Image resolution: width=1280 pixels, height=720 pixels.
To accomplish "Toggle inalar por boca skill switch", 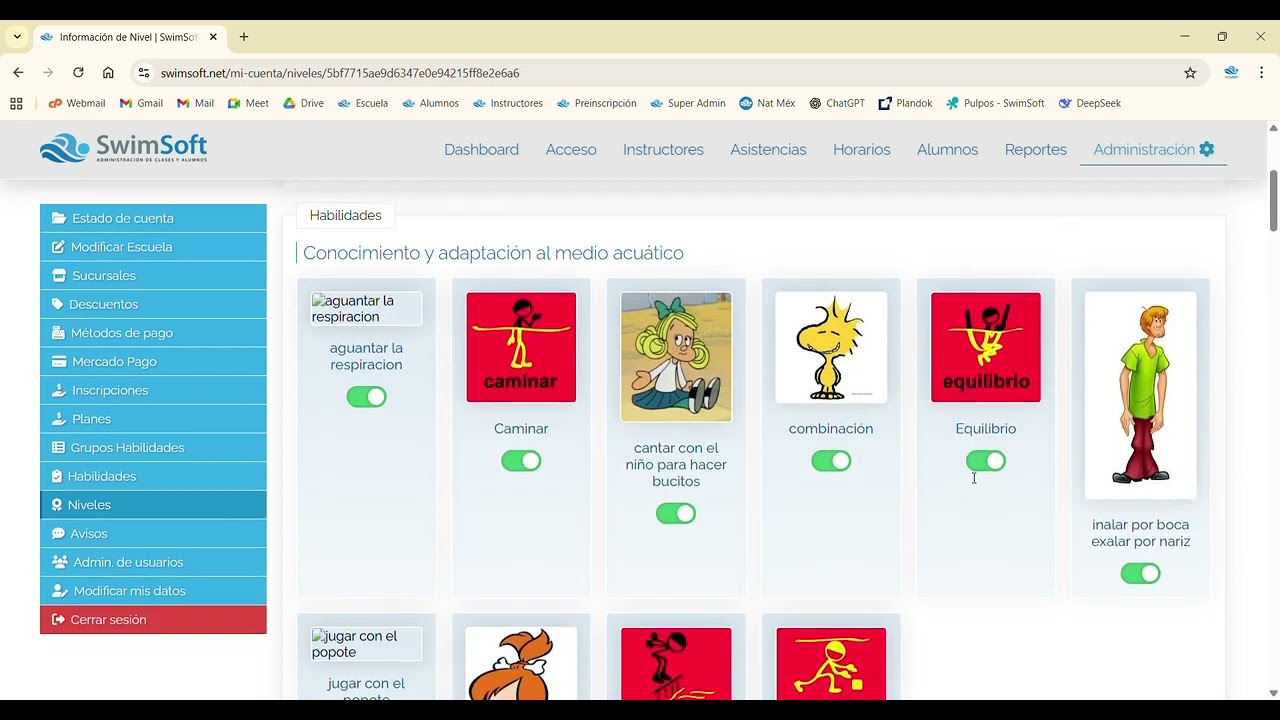I will [x=1141, y=574].
